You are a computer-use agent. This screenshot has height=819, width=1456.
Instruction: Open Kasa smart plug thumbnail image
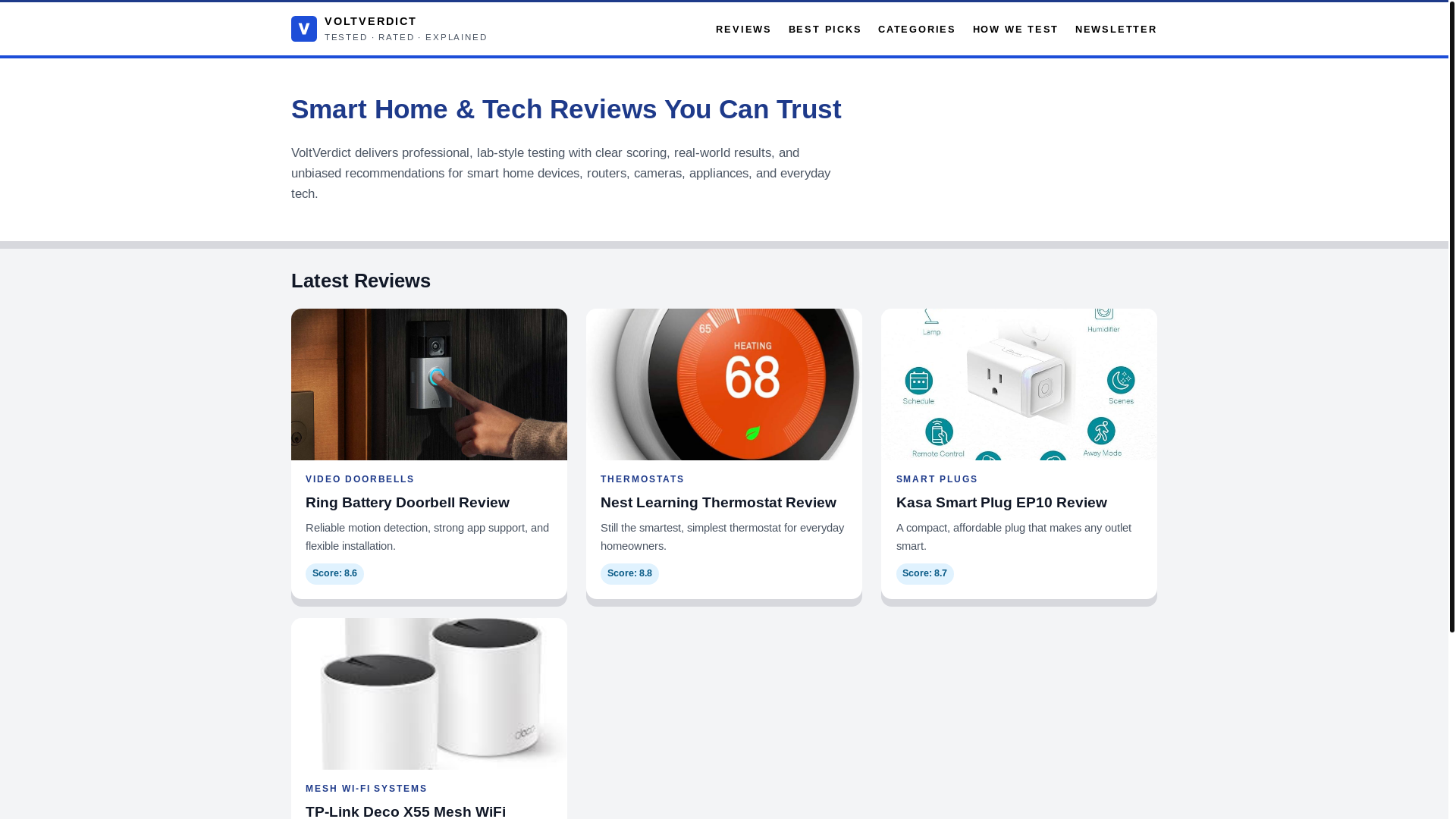point(1018,384)
